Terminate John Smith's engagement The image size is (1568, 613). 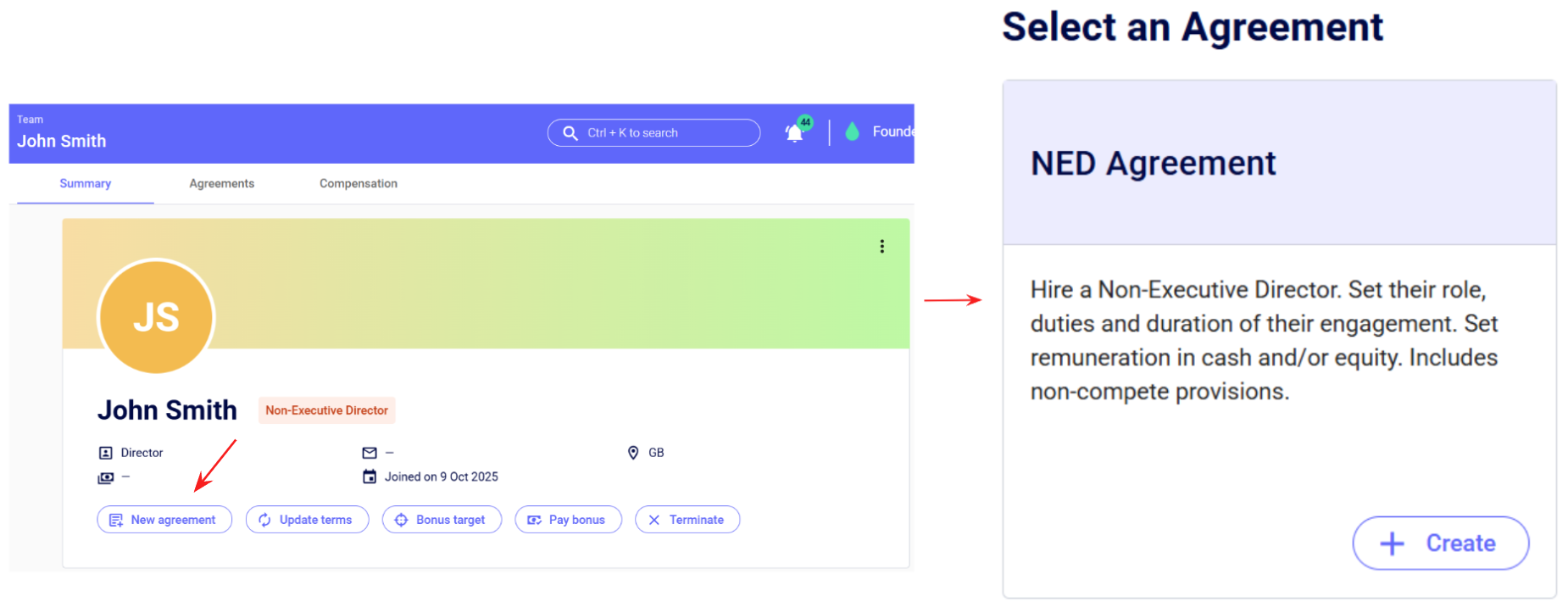(687, 520)
